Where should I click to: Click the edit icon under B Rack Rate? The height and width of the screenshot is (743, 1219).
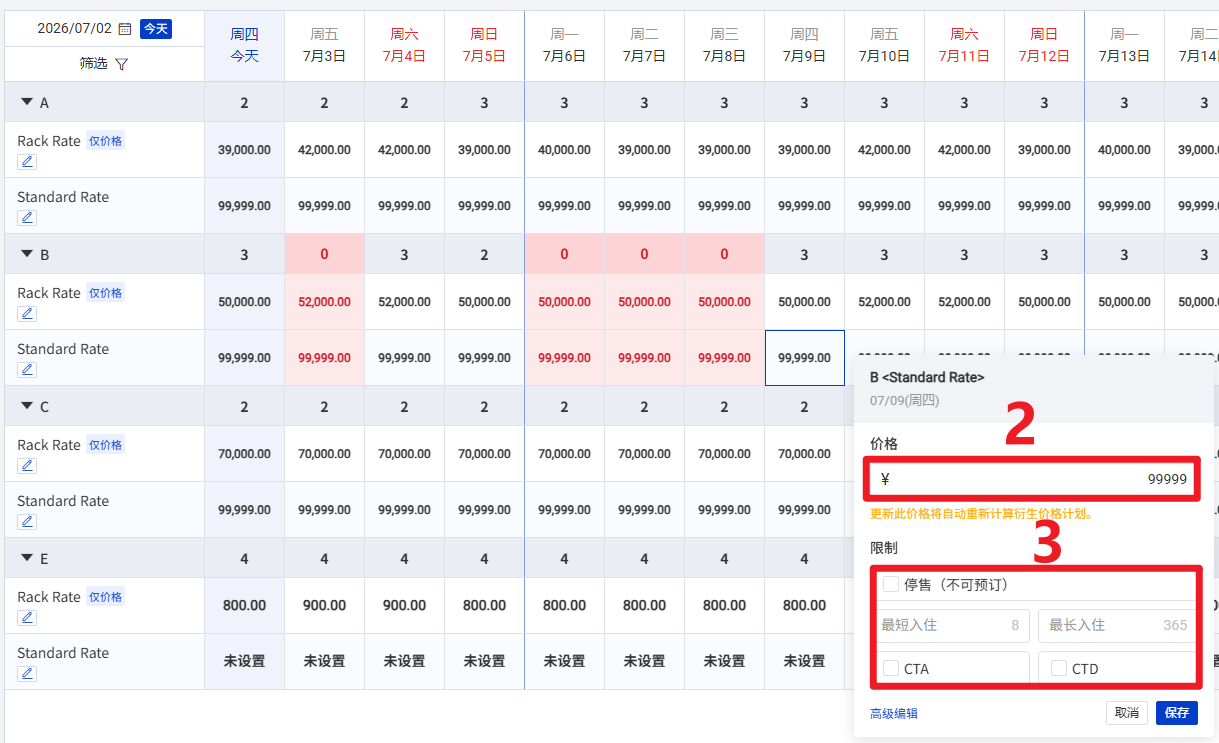[28, 314]
